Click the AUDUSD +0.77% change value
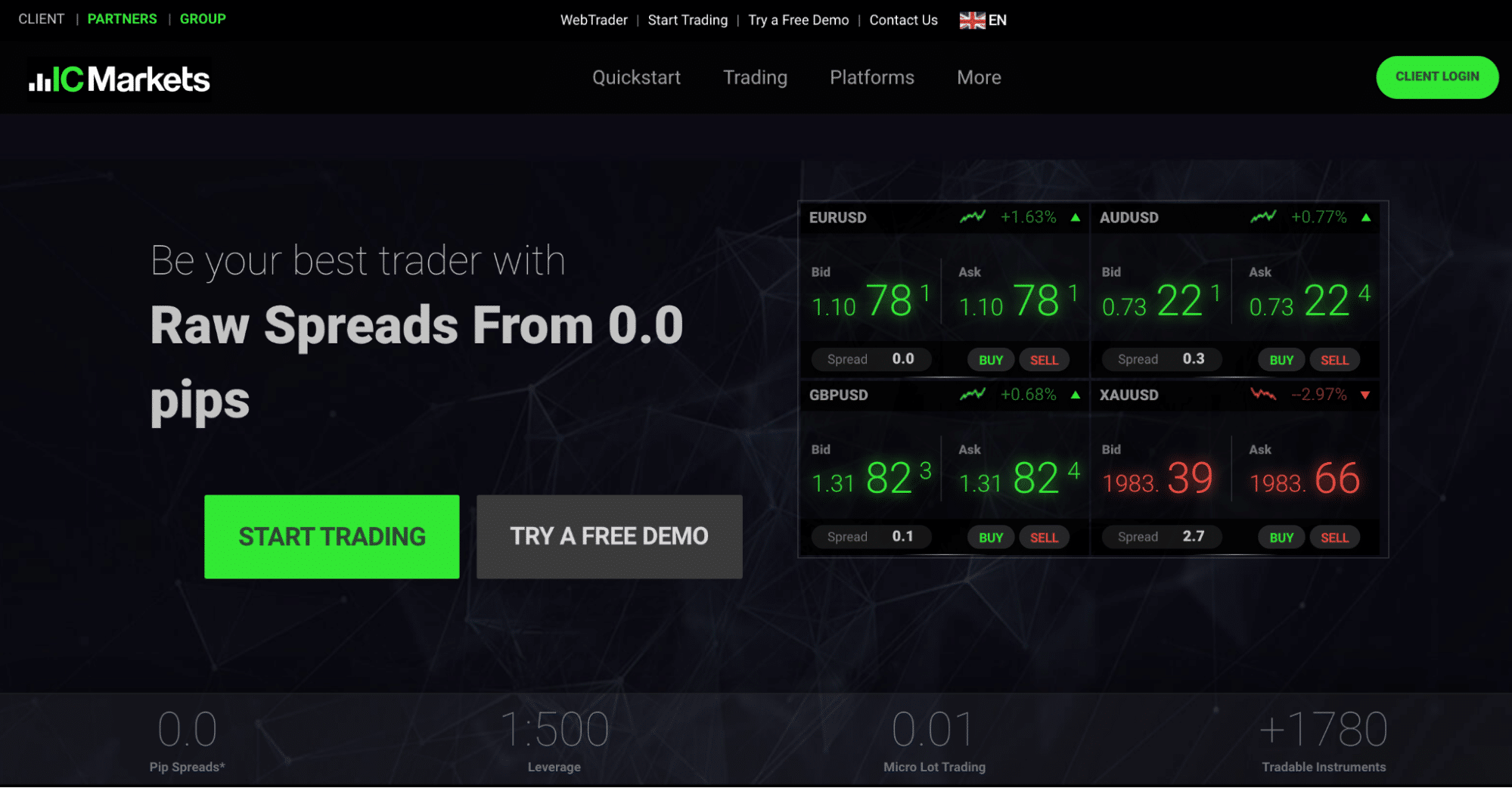 click(x=1318, y=217)
